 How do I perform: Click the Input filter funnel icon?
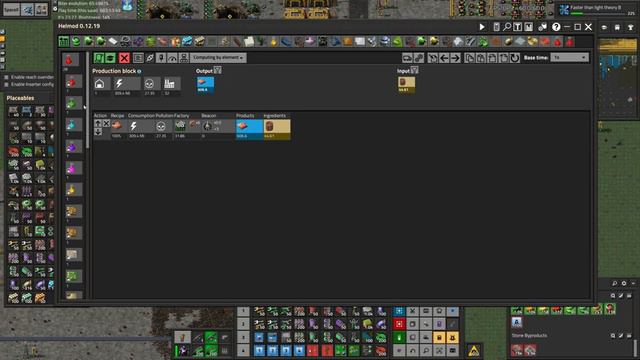(414, 70)
